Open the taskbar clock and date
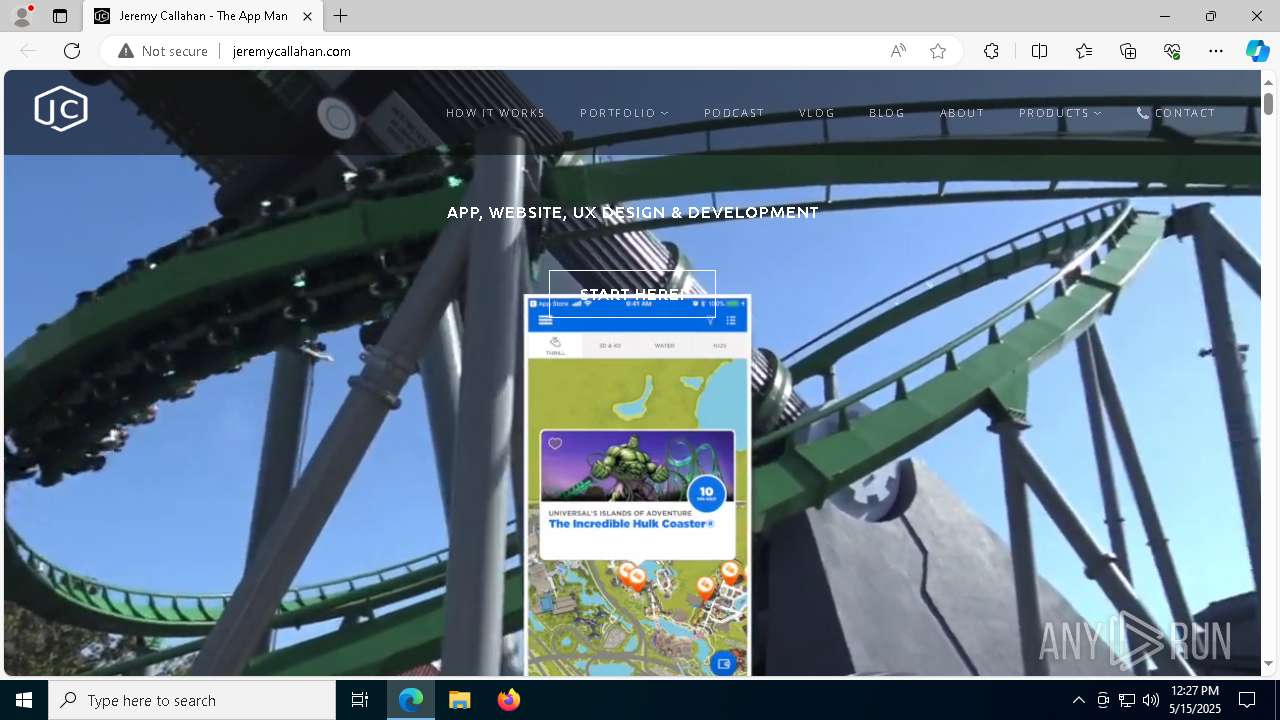This screenshot has width=1280, height=720. tap(1195, 700)
